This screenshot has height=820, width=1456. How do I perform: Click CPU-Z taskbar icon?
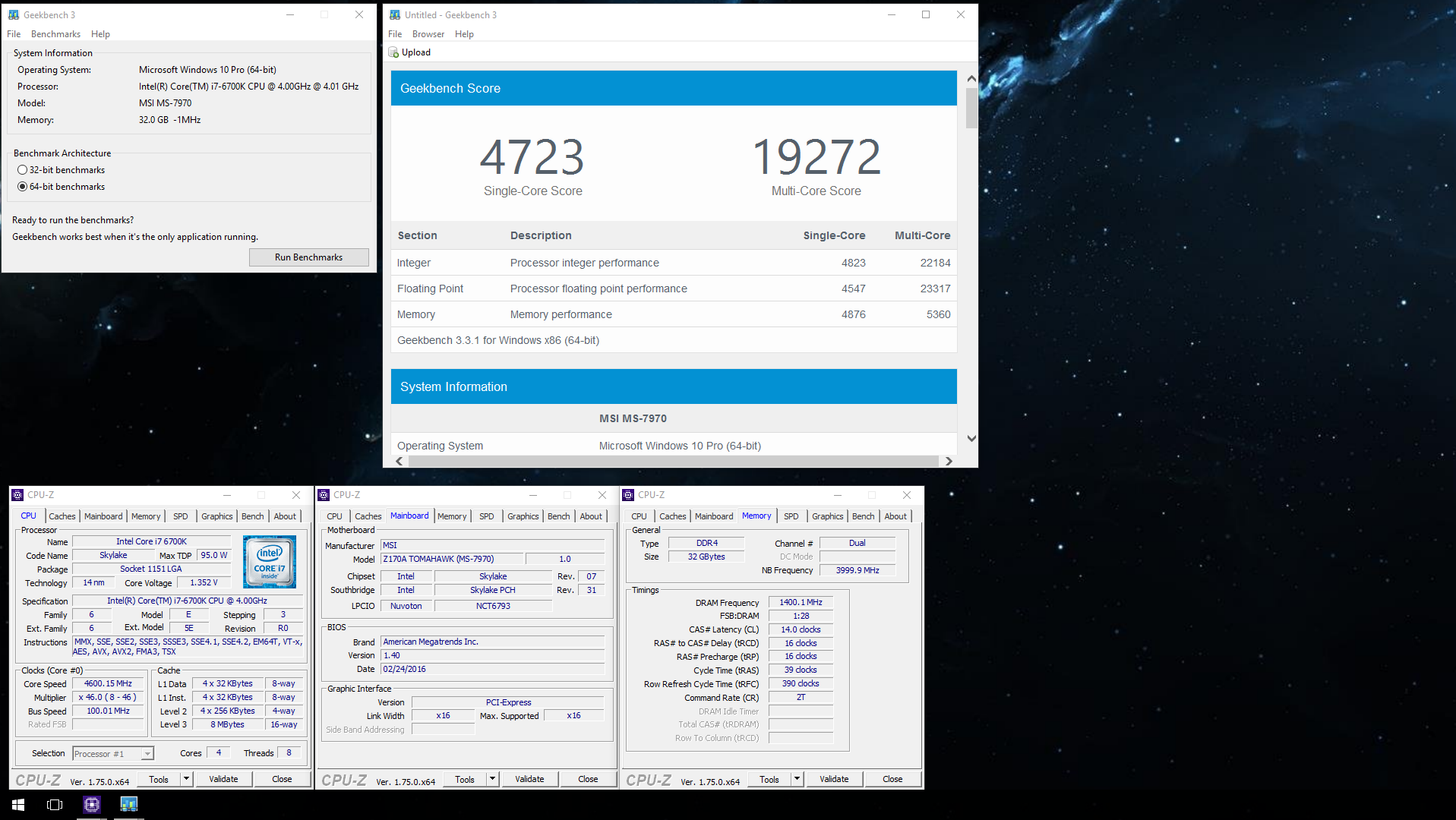pos(92,804)
